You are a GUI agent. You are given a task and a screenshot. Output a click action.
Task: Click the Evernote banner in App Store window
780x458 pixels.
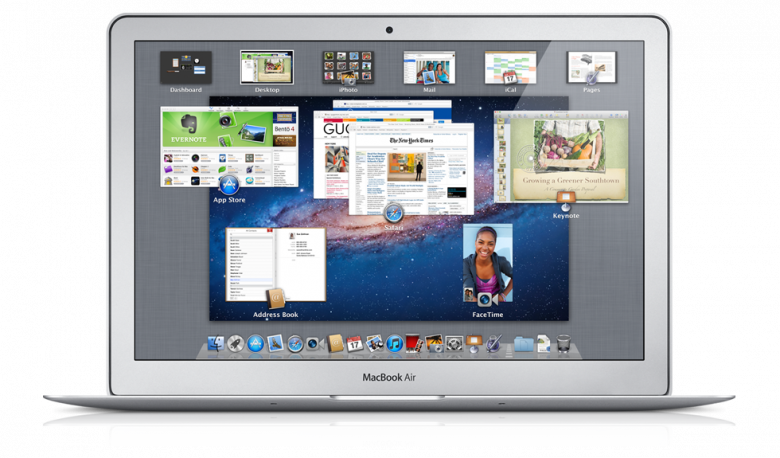tap(216, 129)
